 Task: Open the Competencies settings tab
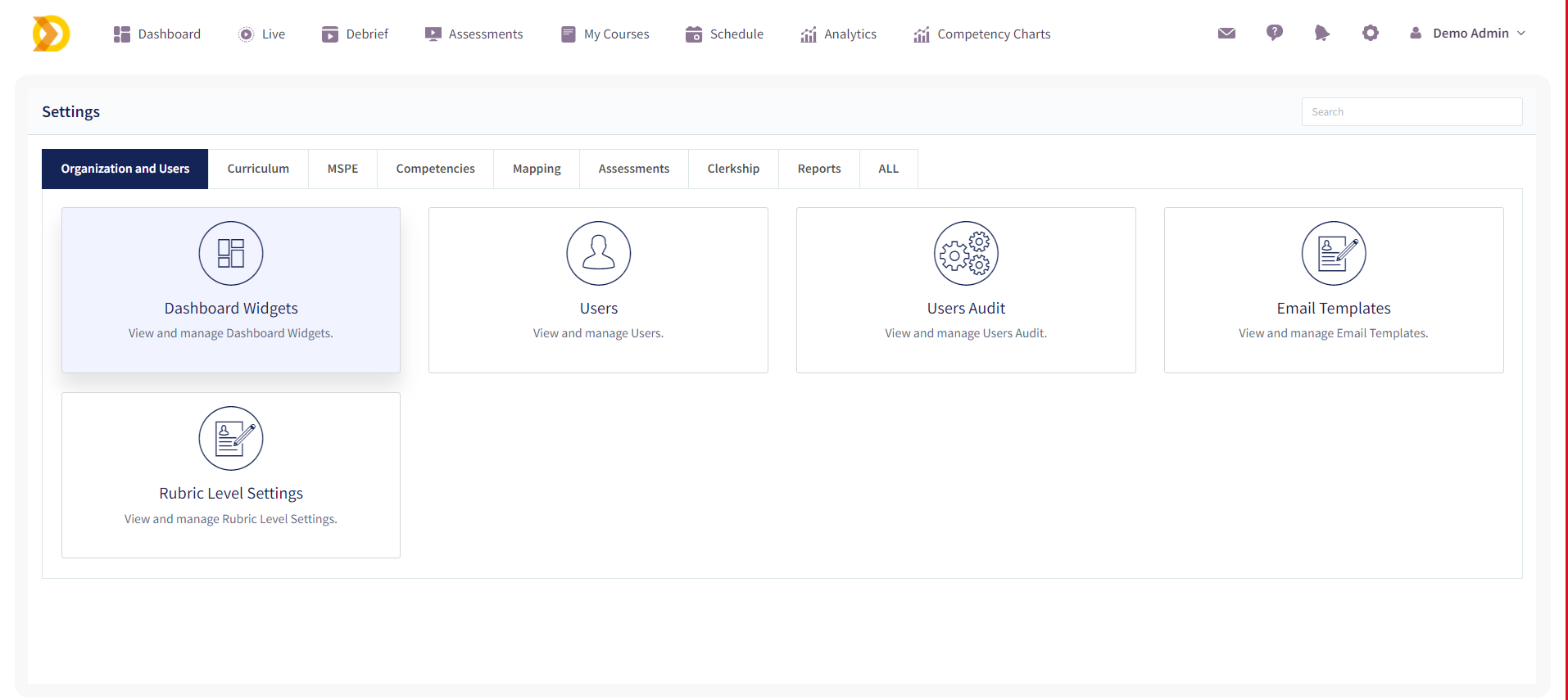(x=435, y=169)
